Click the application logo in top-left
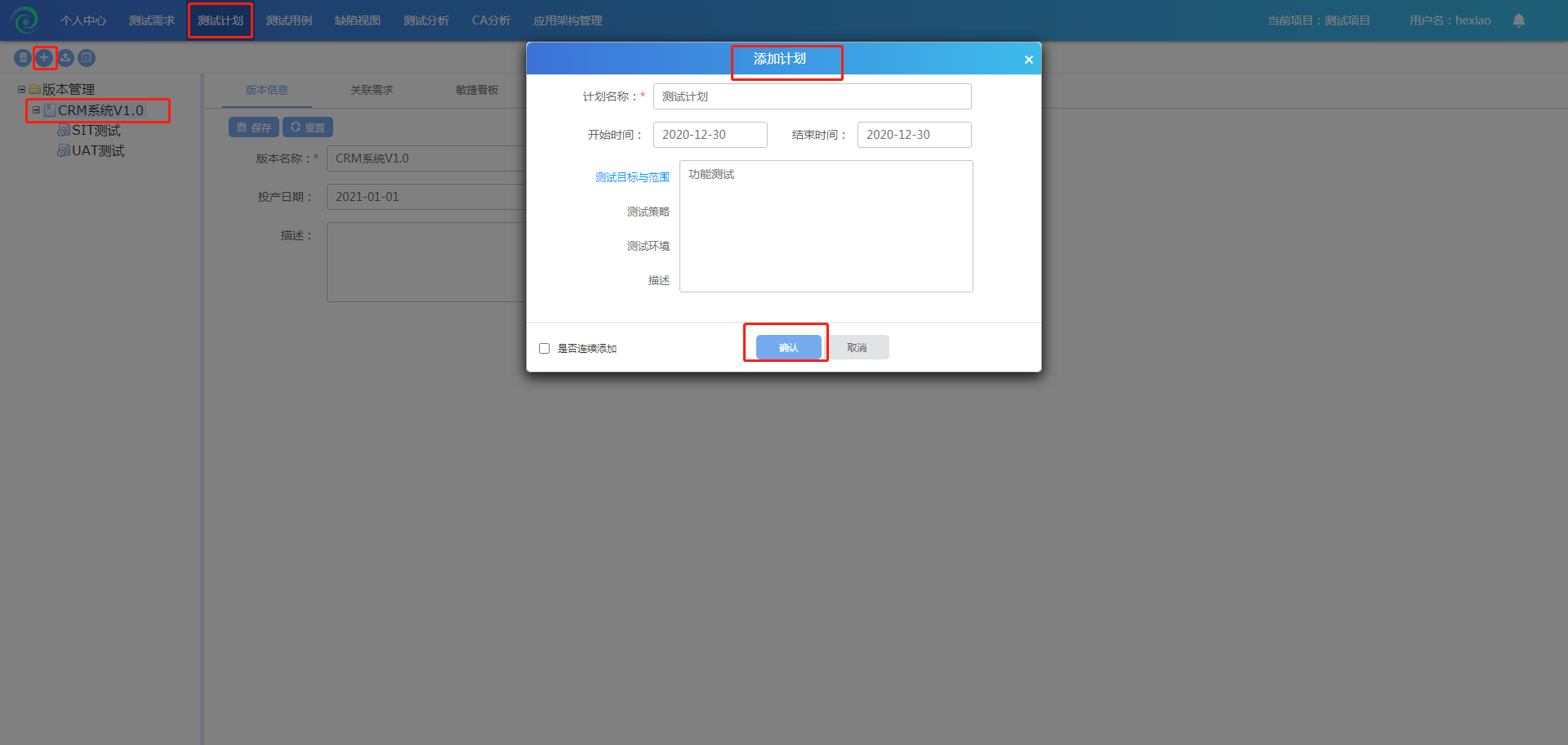 pyautogui.click(x=24, y=20)
